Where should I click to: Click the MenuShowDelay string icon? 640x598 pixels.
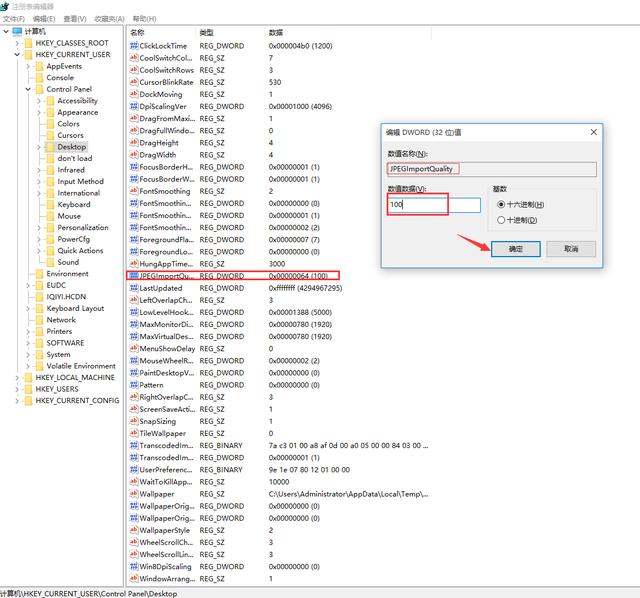point(134,349)
